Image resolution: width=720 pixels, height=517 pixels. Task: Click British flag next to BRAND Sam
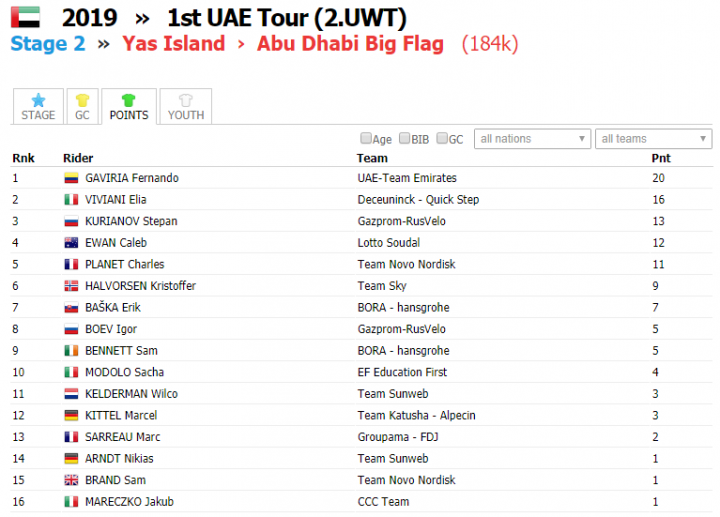71,480
